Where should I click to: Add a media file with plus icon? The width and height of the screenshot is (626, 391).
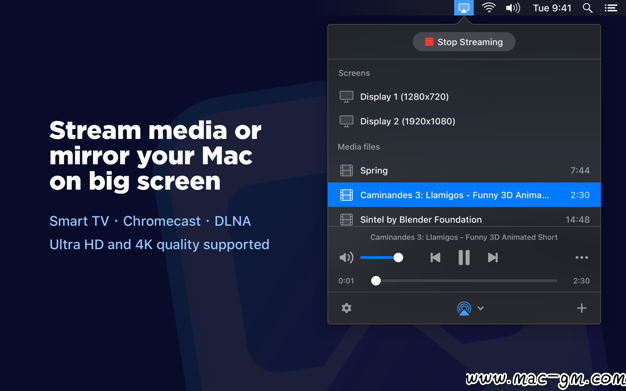click(582, 308)
